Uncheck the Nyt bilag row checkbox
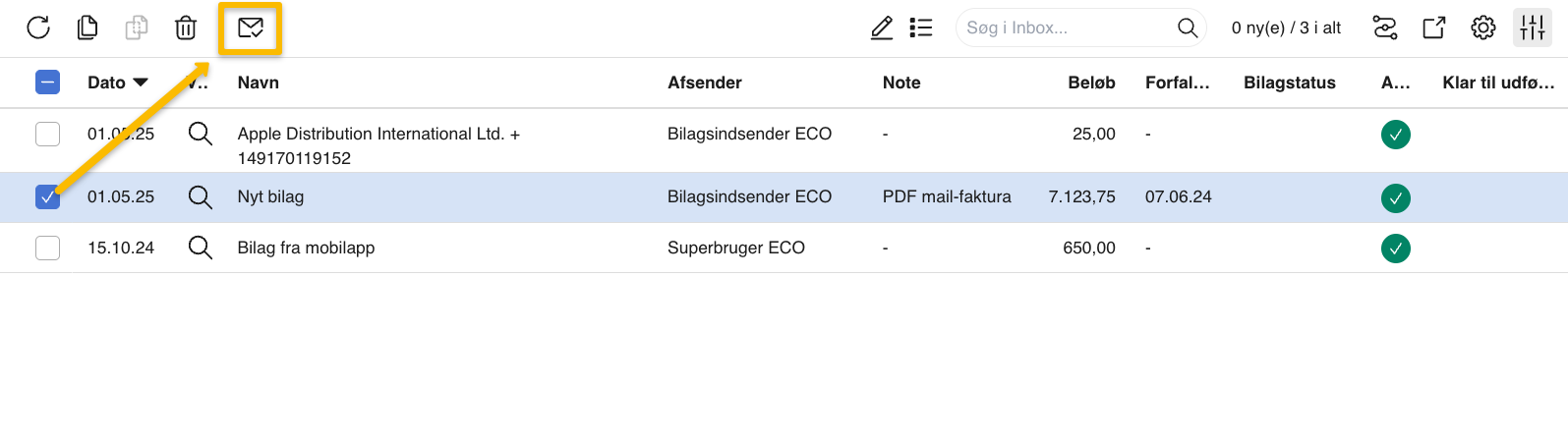This screenshot has width=1568, height=443. (x=47, y=196)
